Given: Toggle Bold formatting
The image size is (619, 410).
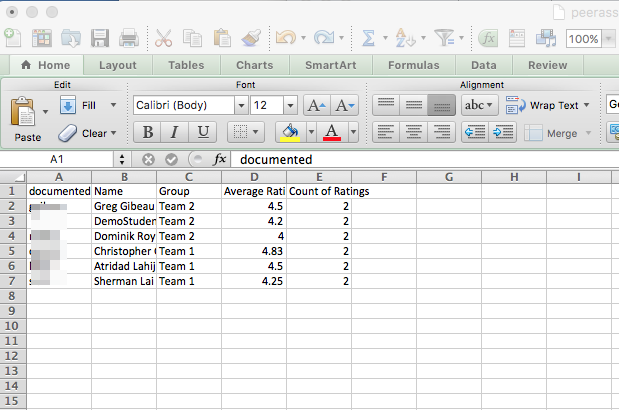Looking at the screenshot, I should point(148,132).
